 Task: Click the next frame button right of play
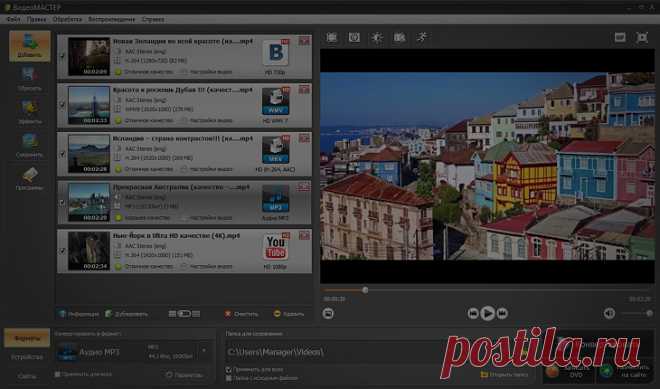(502, 313)
